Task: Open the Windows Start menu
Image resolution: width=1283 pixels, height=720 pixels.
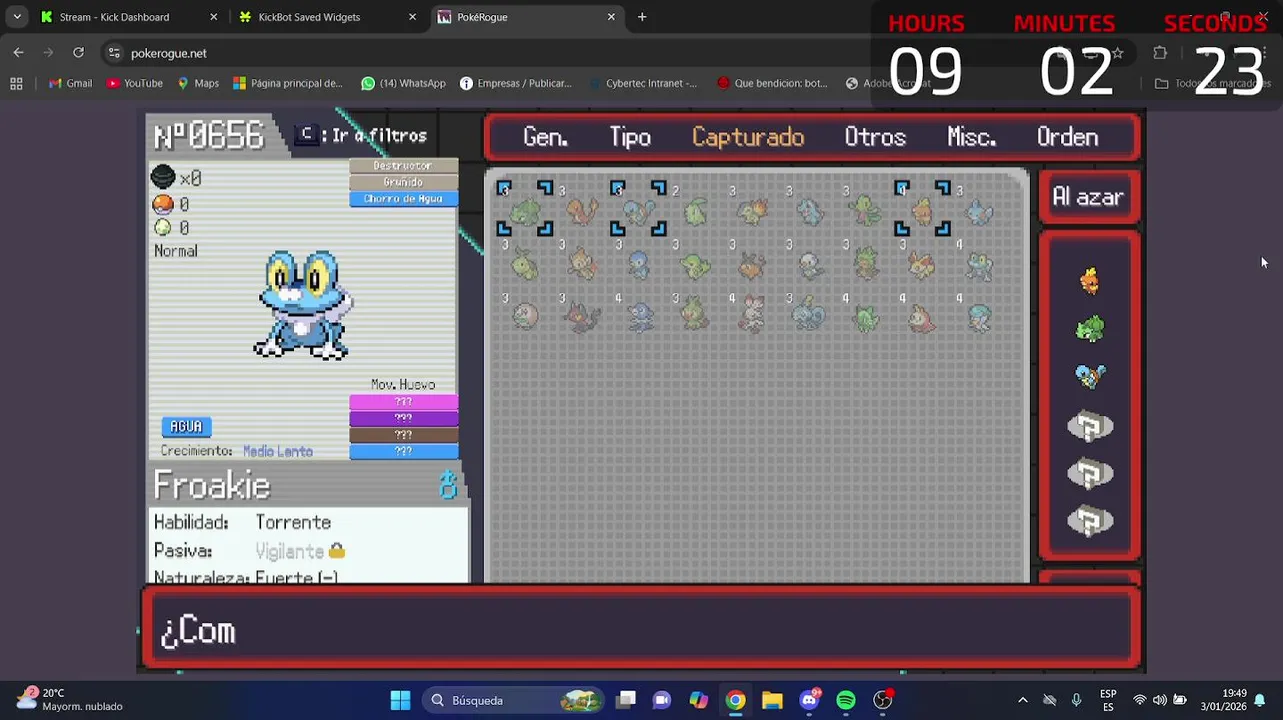Action: (x=400, y=700)
